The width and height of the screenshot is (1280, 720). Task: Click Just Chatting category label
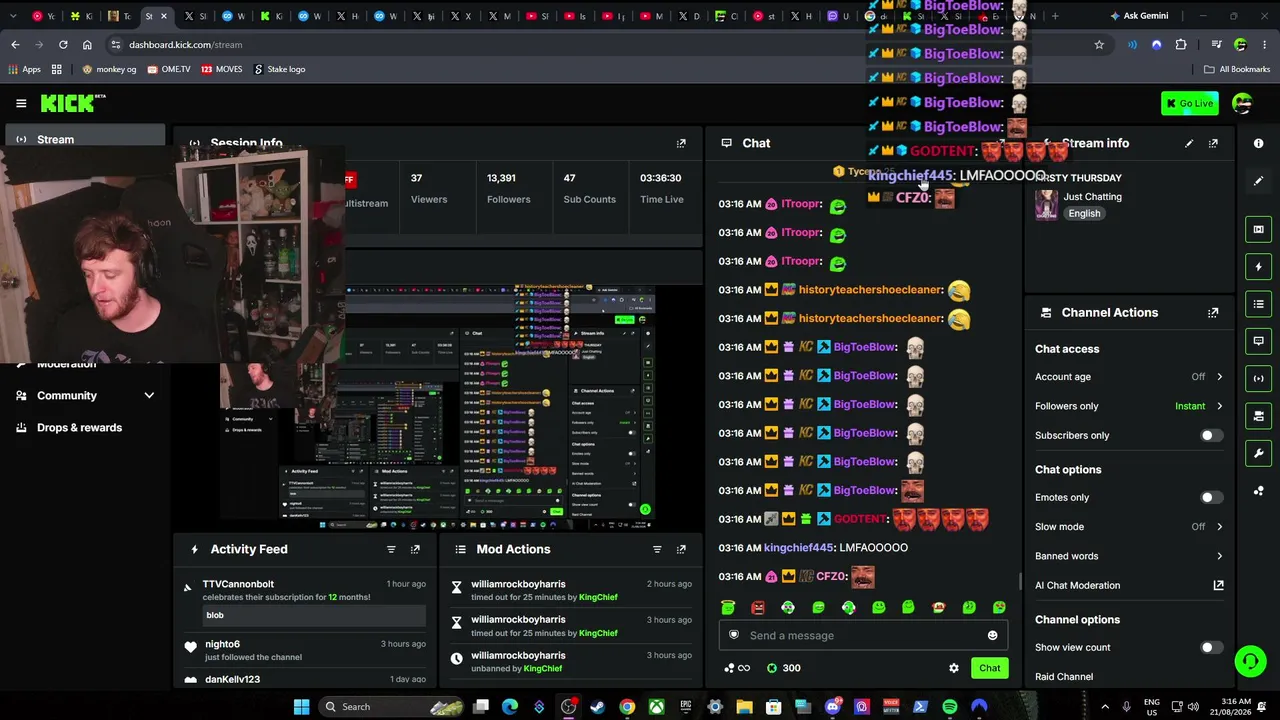point(1092,197)
